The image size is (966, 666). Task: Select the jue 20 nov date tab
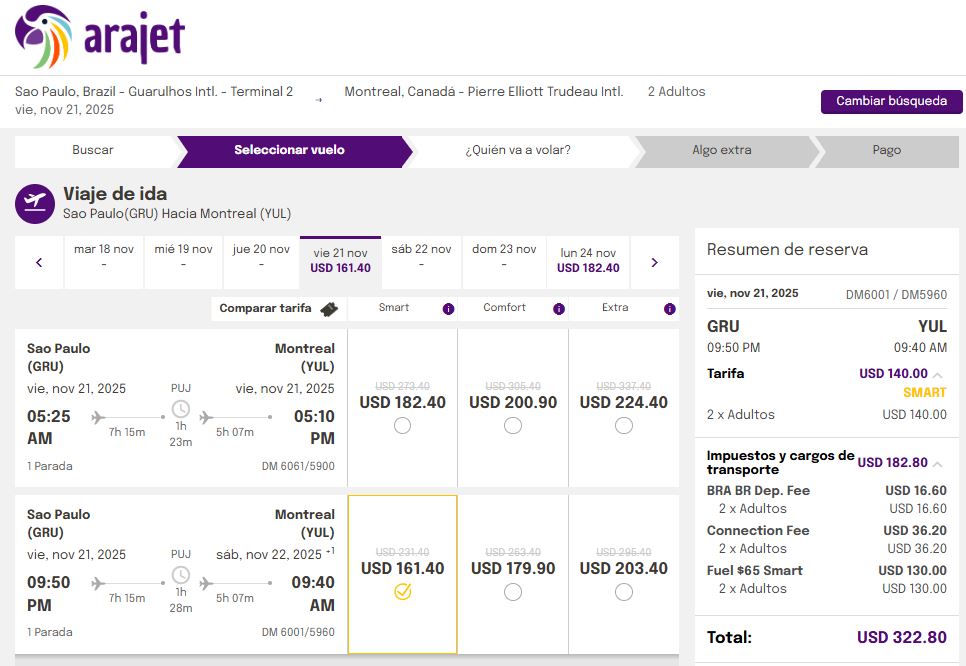(x=261, y=262)
